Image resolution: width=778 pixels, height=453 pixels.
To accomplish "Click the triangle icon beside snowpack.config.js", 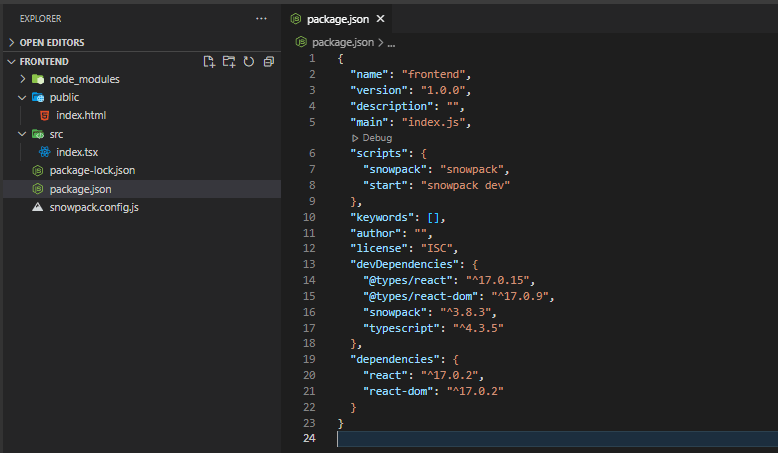I will [x=38, y=207].
